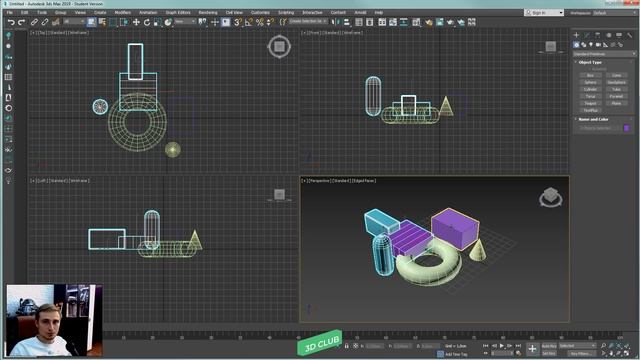The width and height of the screenshot is (640, 360).
Task: Click the Redo arrow in main toolbar
Action: (x=22, y=22)
